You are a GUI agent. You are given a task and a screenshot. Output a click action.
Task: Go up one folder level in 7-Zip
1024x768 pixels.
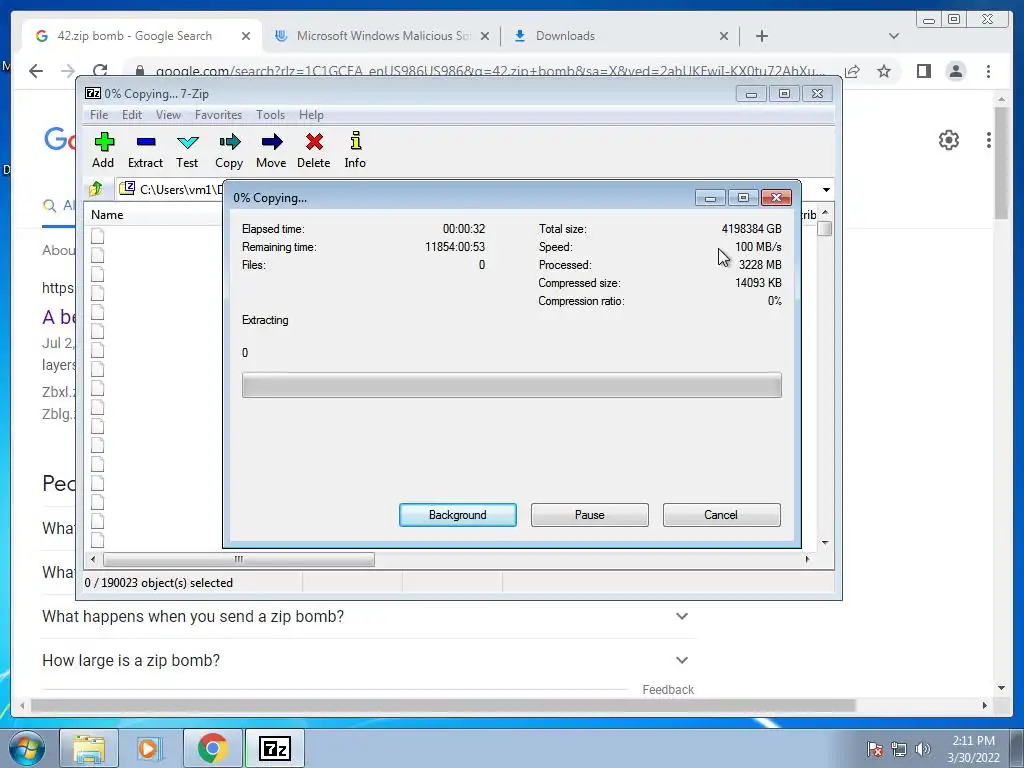tap(96, 189)
